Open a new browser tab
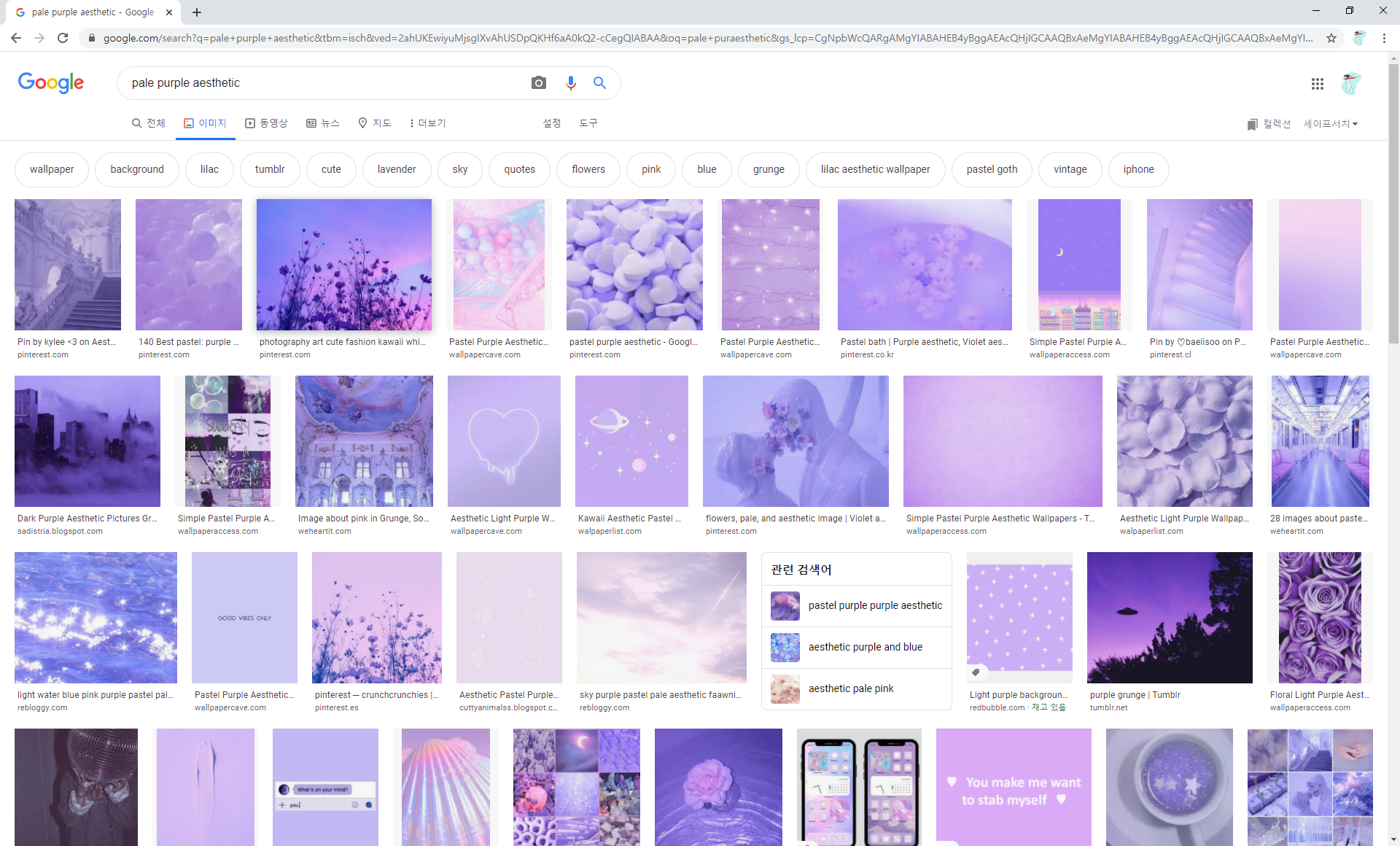Viewport: 1400px width, 846px height. coord(197,12)
